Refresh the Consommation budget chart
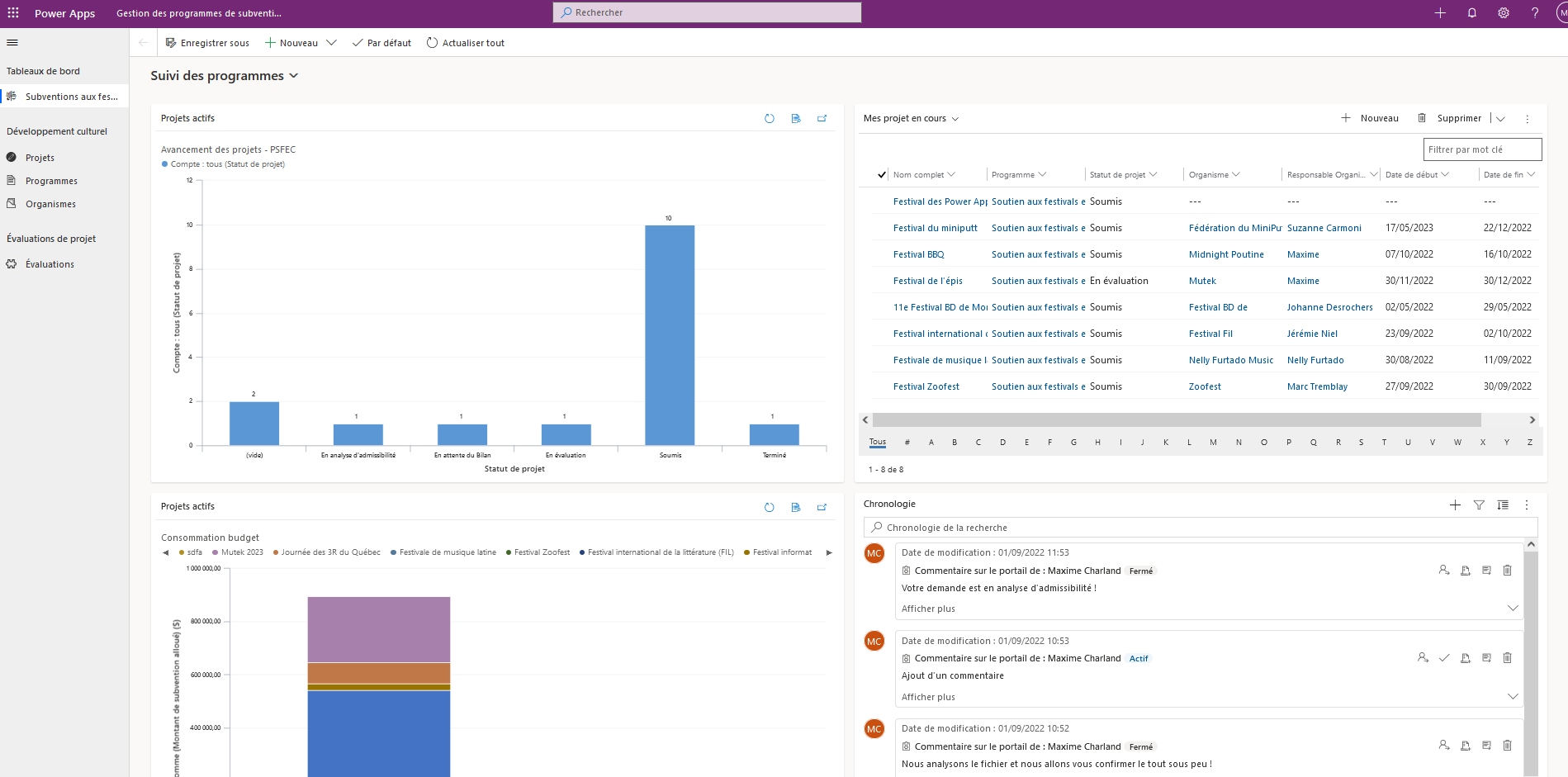Viewport: 1568px width, 777px height. pos(770,507)
